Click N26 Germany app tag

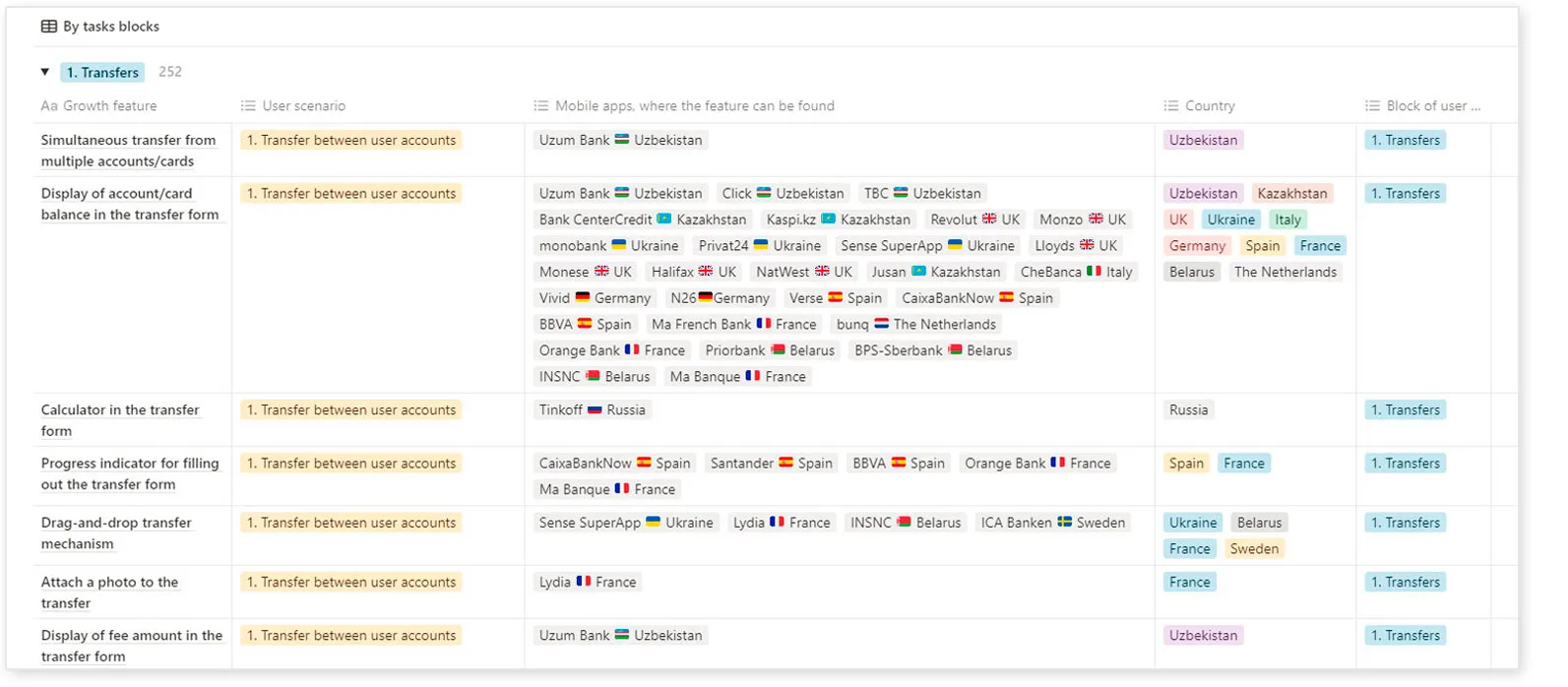pos(720,298)
